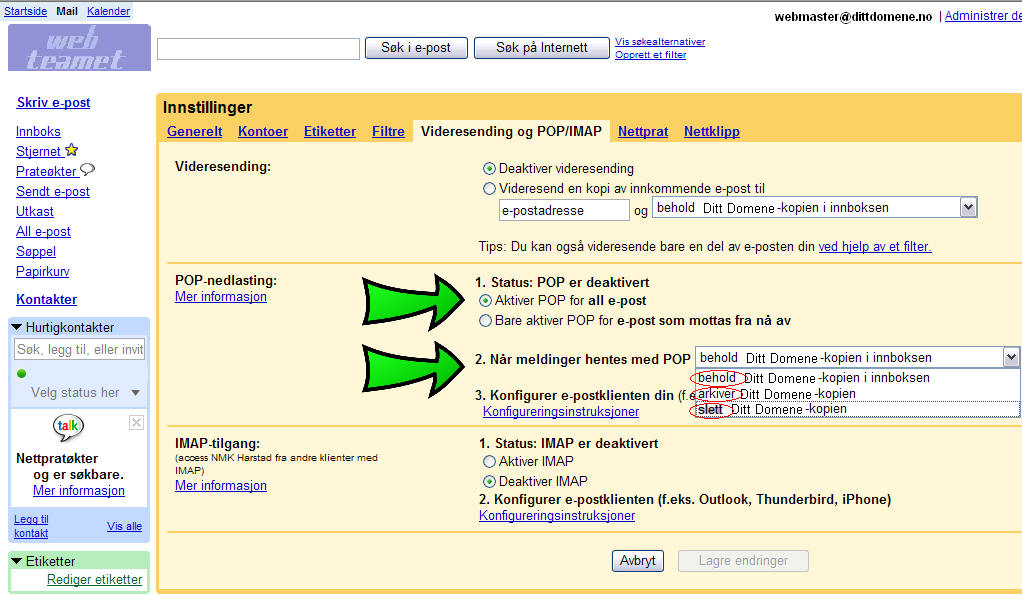Click the Søk på Internett button
1022x595 pixels.
(542, 48)
